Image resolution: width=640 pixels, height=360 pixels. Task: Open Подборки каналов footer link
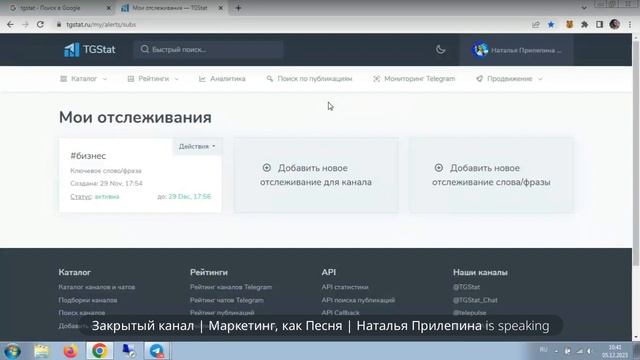click(x=88, y=300)
